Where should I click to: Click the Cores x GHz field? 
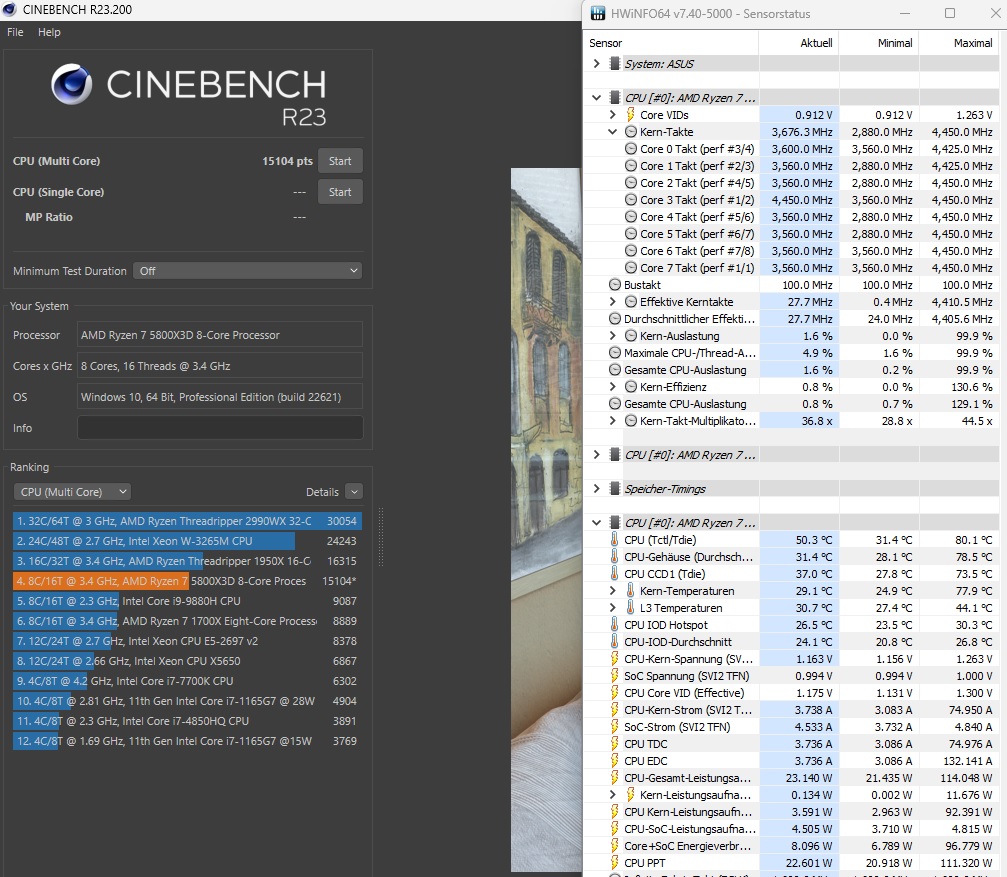pos(220,366)
